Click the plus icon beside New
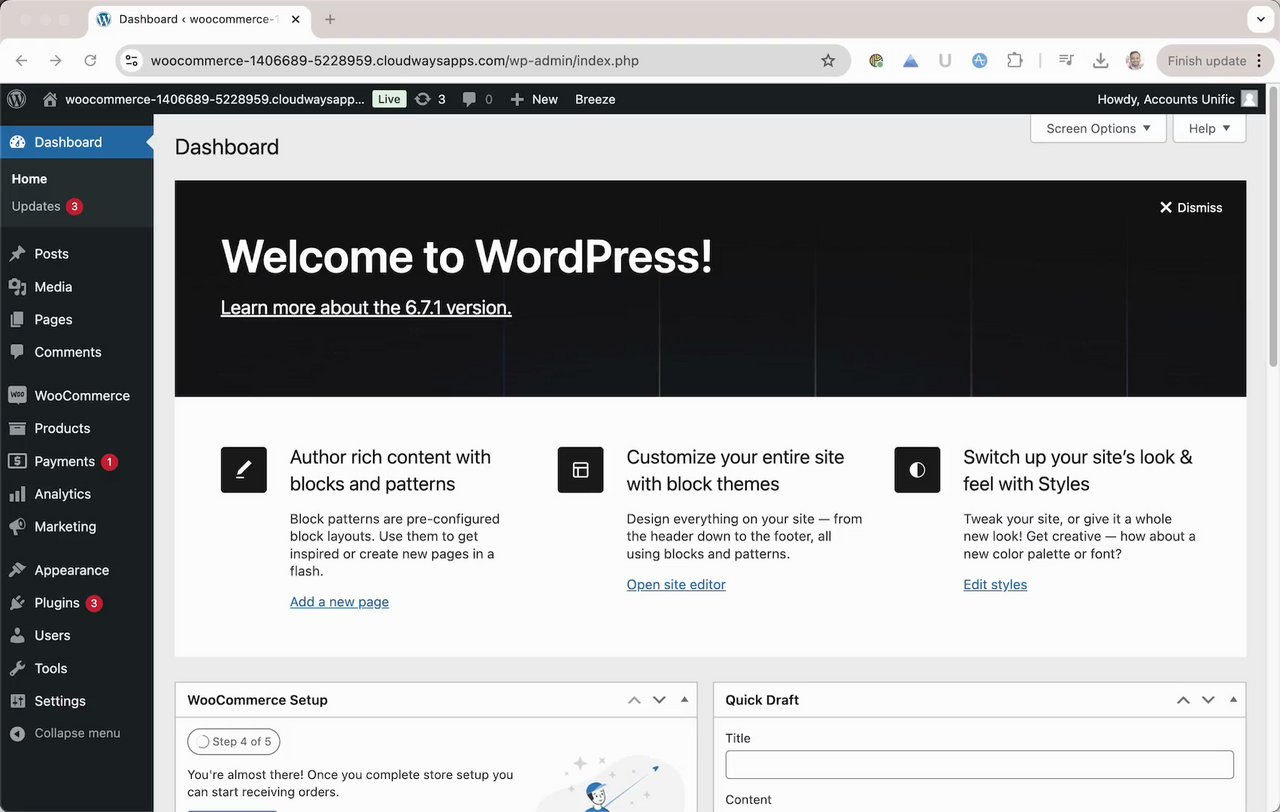This screenshot has height=812, width=1280. click(517, 99)
